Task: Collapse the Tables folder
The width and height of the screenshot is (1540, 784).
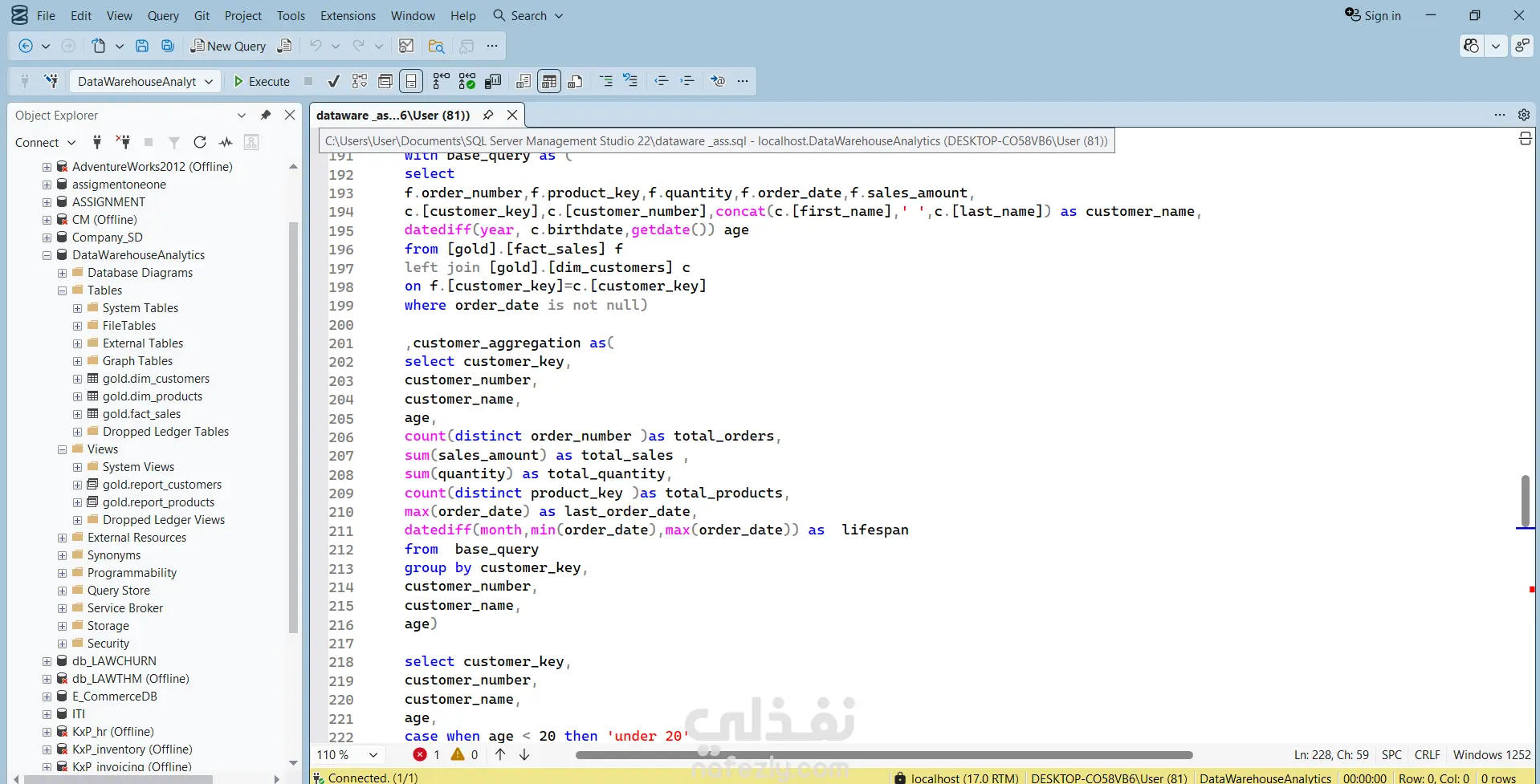Action: point(62,290)
